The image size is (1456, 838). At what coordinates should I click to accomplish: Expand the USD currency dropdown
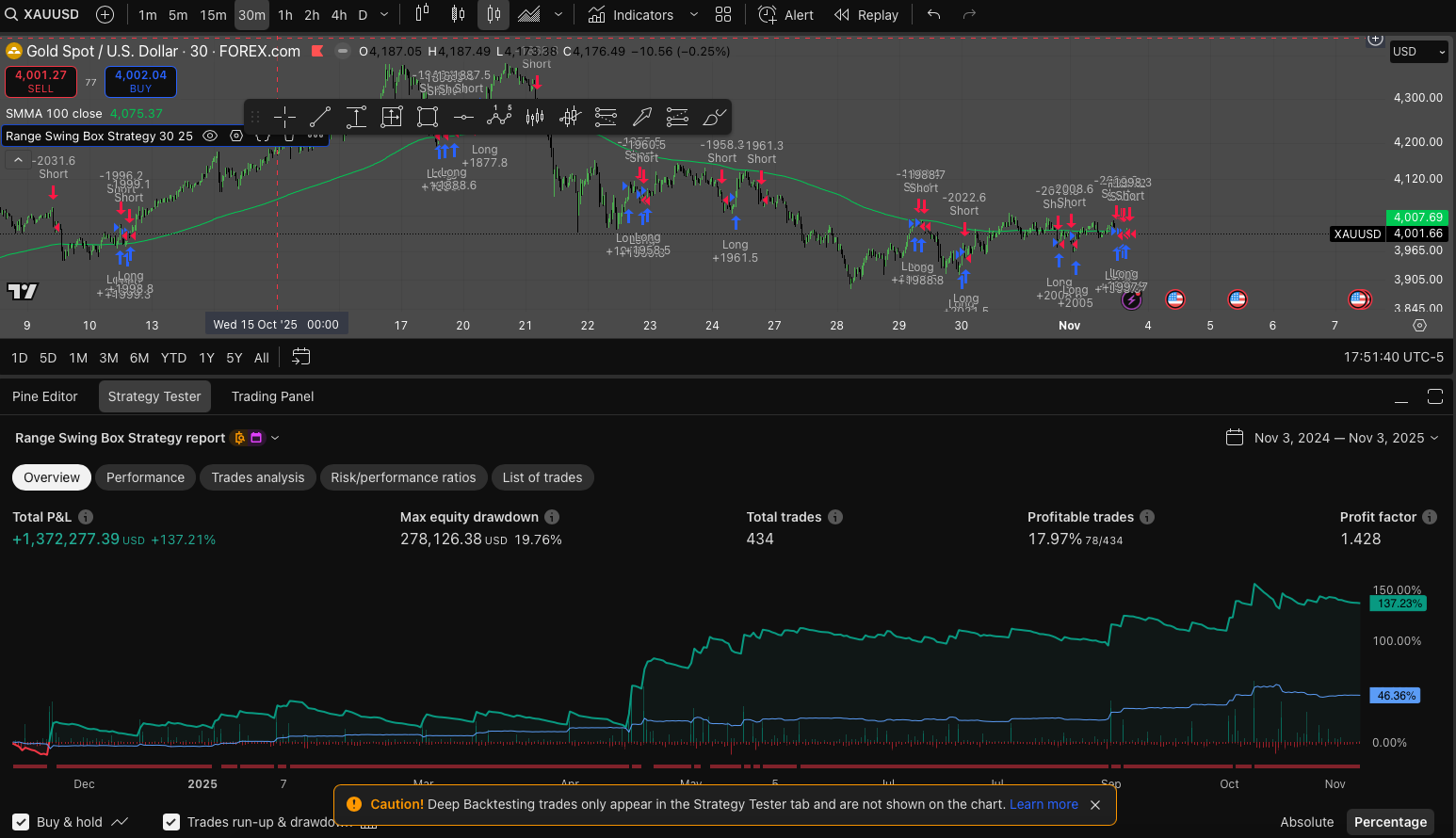[x=1418, y=52]
